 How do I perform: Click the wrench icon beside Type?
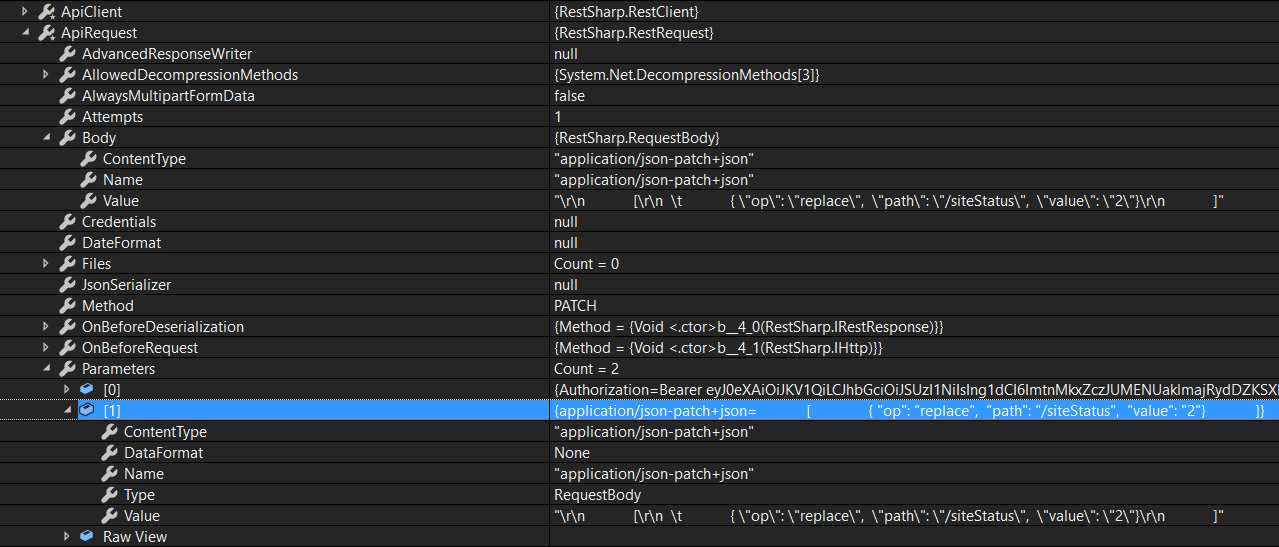pos(108,495)
